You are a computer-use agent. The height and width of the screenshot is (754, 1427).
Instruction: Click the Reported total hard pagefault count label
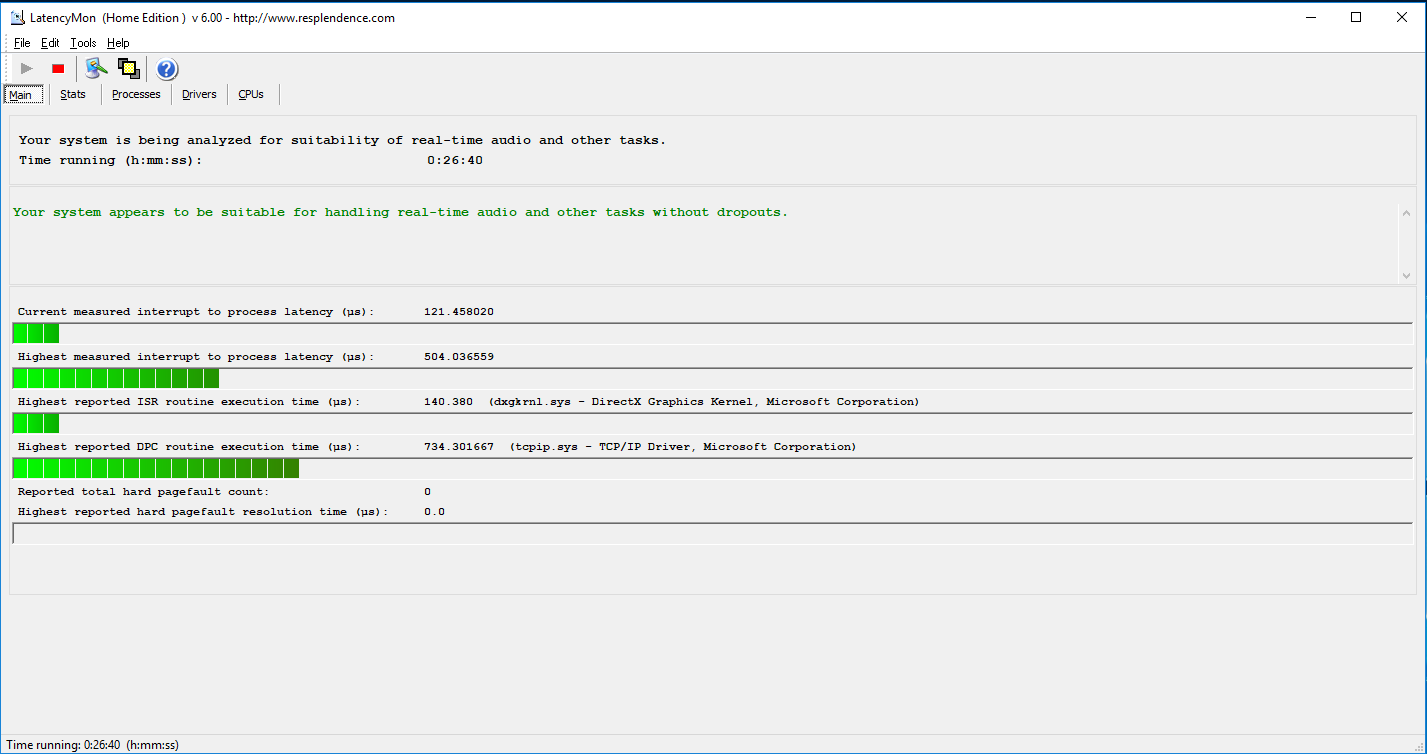point(144,492)
